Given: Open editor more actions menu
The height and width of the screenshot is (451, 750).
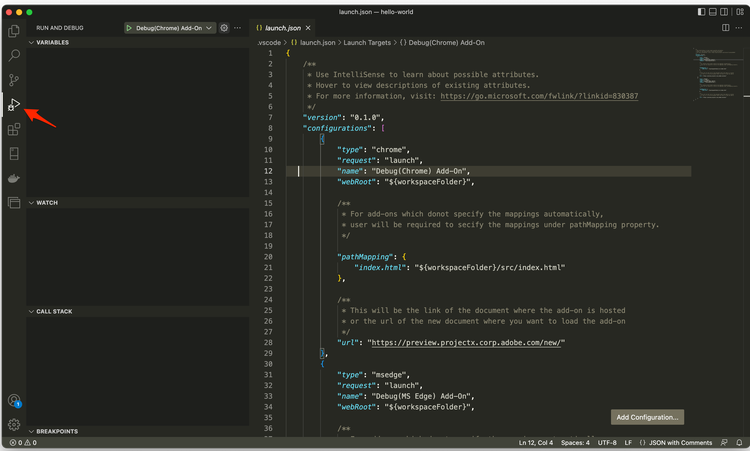Looking at the screenshot, I should tap(739, 28).
